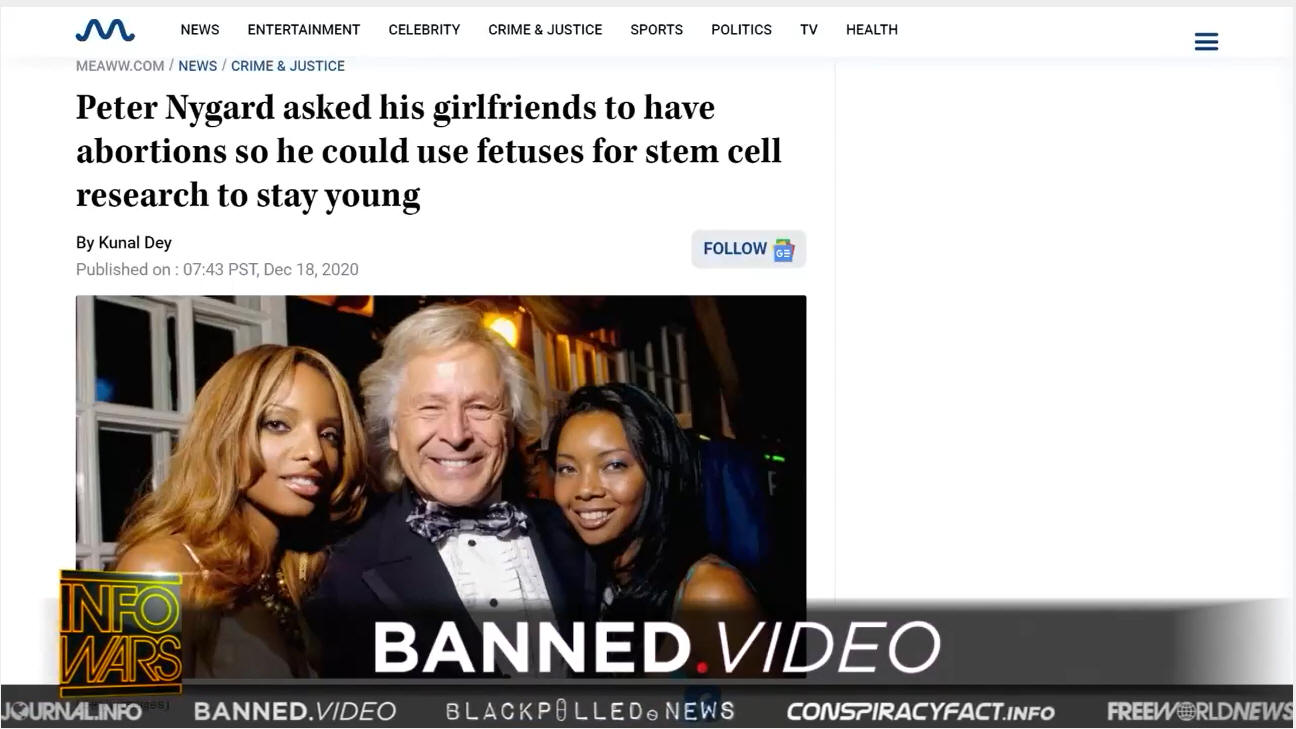
Task: Click the MEAWW wave logo
Action: click(105, 30)
